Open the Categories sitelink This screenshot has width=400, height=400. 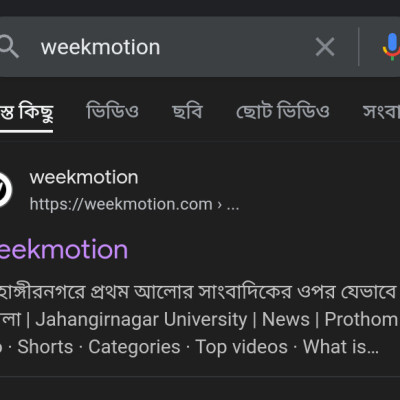[x=134, y=347]
